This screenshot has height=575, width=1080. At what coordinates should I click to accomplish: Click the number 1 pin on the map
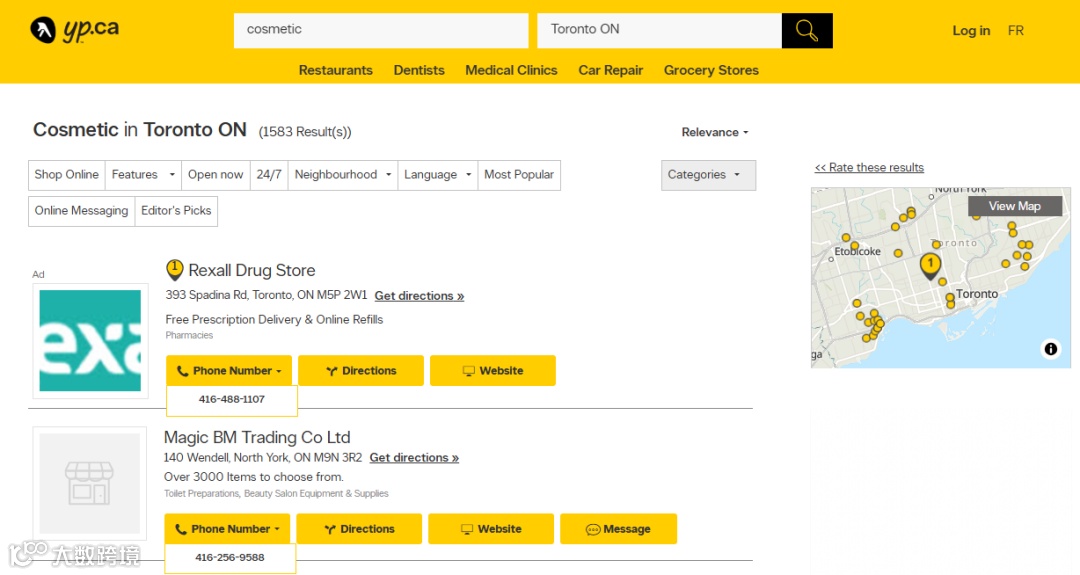[x=931, y=266]
